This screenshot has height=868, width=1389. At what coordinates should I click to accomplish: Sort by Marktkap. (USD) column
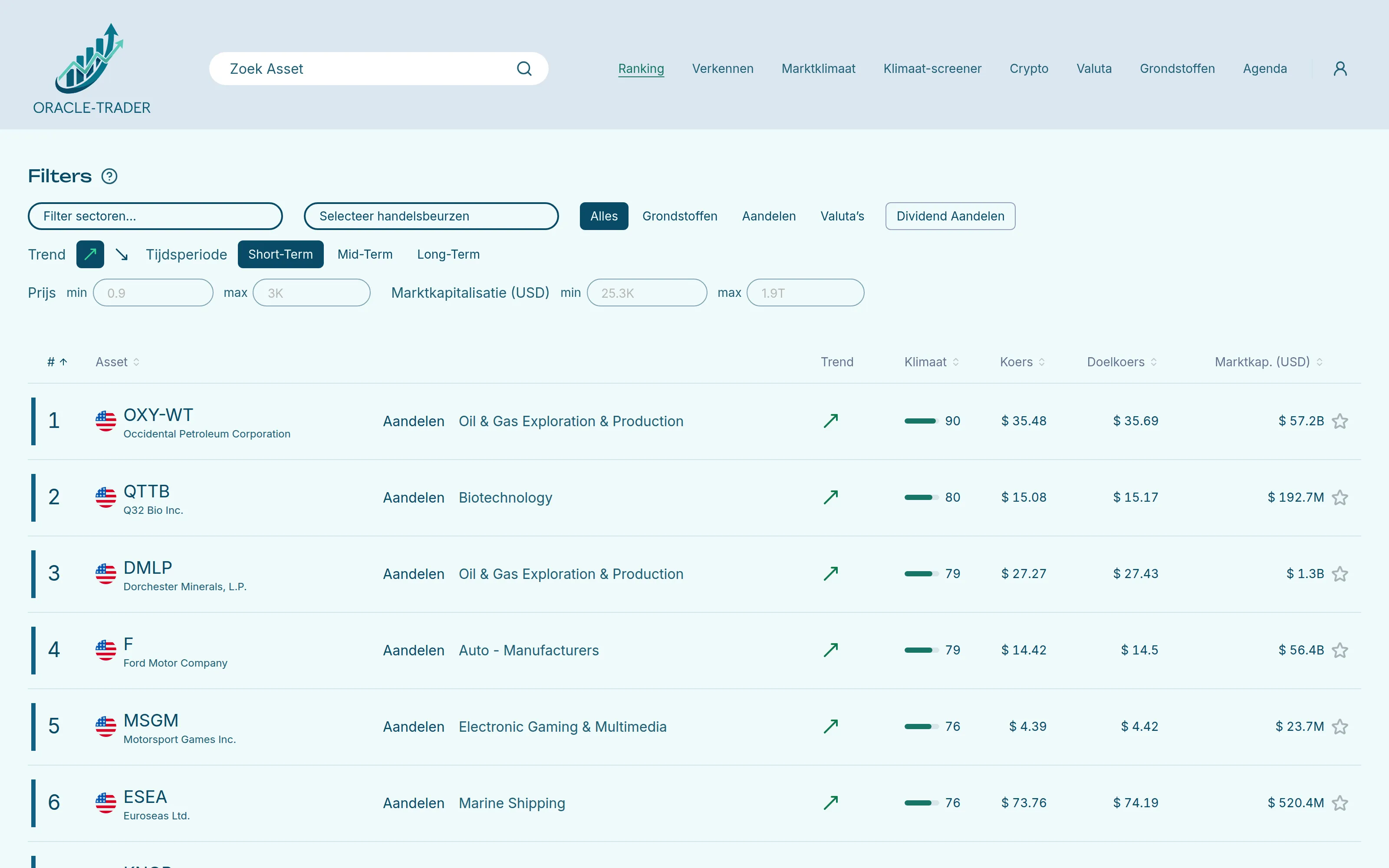point(1268,362)
